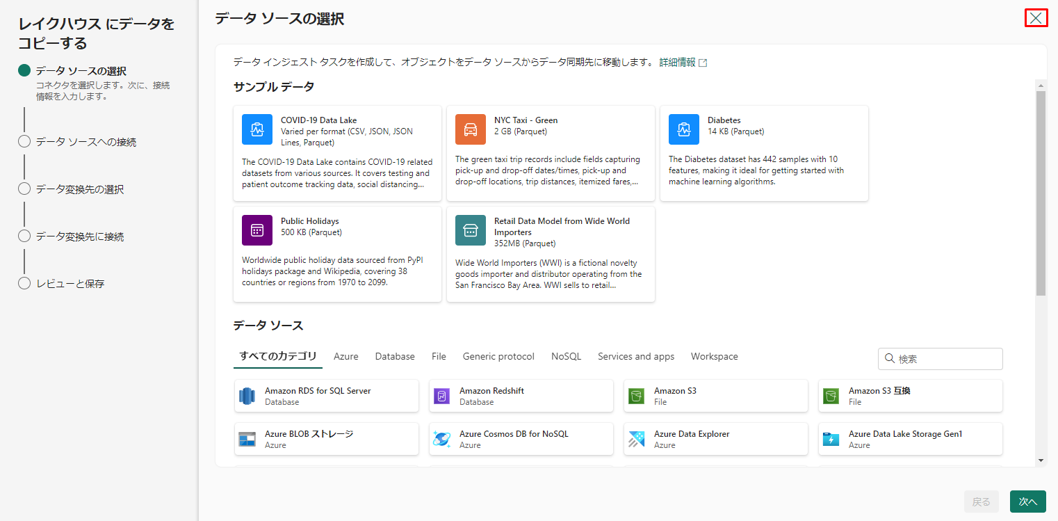1058x521 pixels.
Task: Select the データ変換先の選択 step circle
Action: [x=24, y=189]
